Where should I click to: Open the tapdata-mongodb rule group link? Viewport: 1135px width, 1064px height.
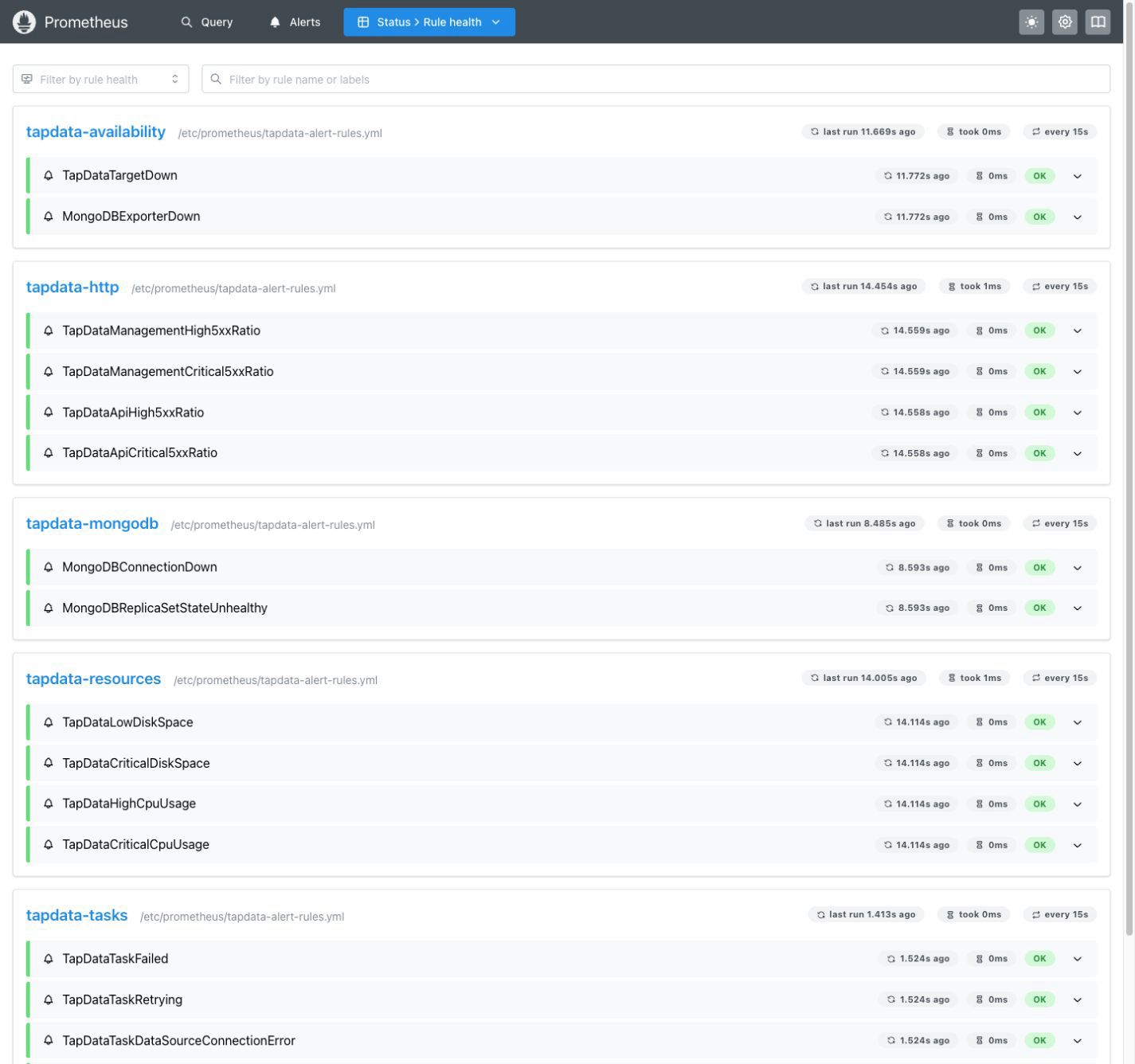(x=92, y=523)
